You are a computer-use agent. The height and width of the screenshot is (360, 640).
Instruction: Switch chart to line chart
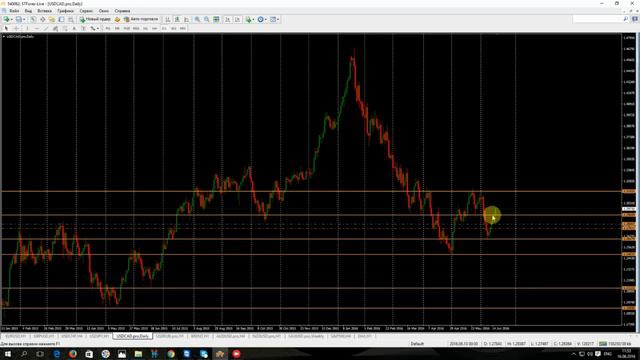pyautogui.click(x=186, y=19)
